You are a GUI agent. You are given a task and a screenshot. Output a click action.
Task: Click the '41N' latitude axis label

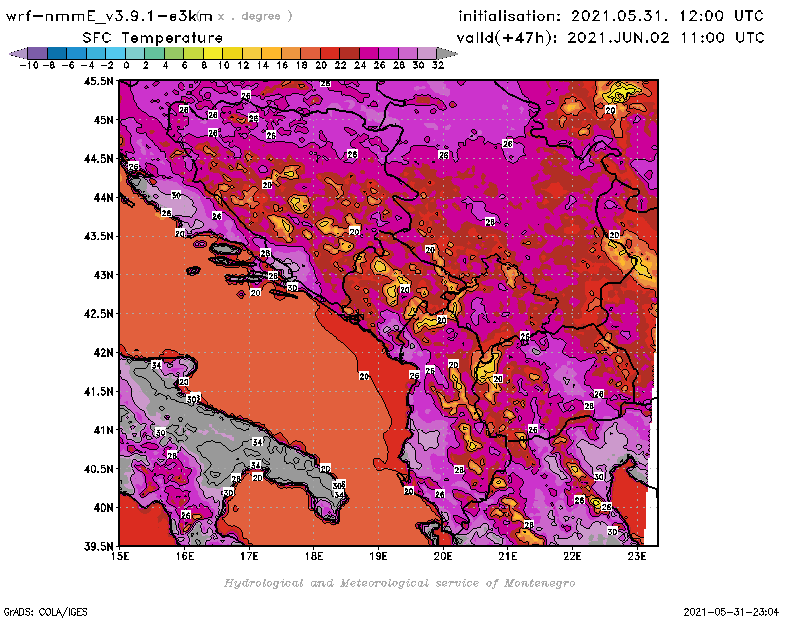[x=103, y=430]
